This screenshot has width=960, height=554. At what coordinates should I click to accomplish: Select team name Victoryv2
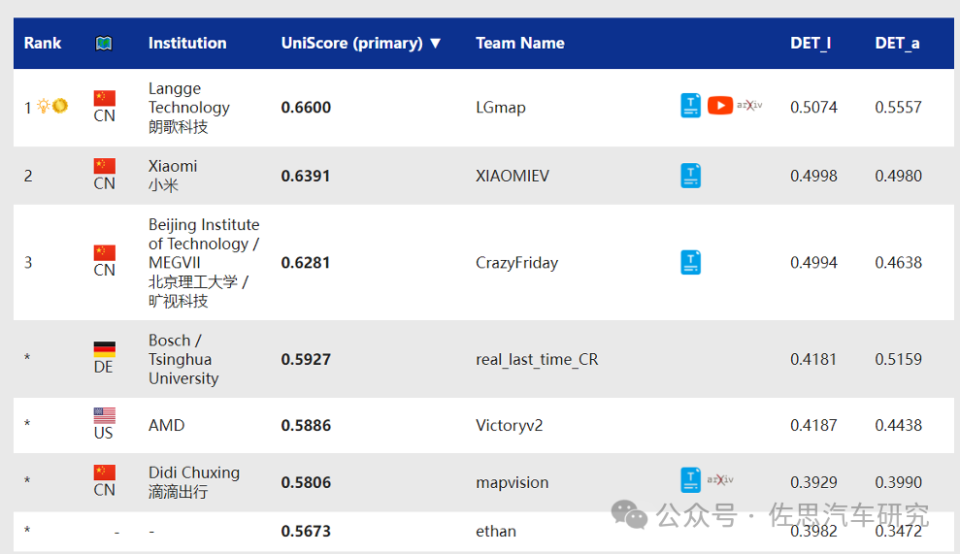pyautogui.click(x=509, y=425)
